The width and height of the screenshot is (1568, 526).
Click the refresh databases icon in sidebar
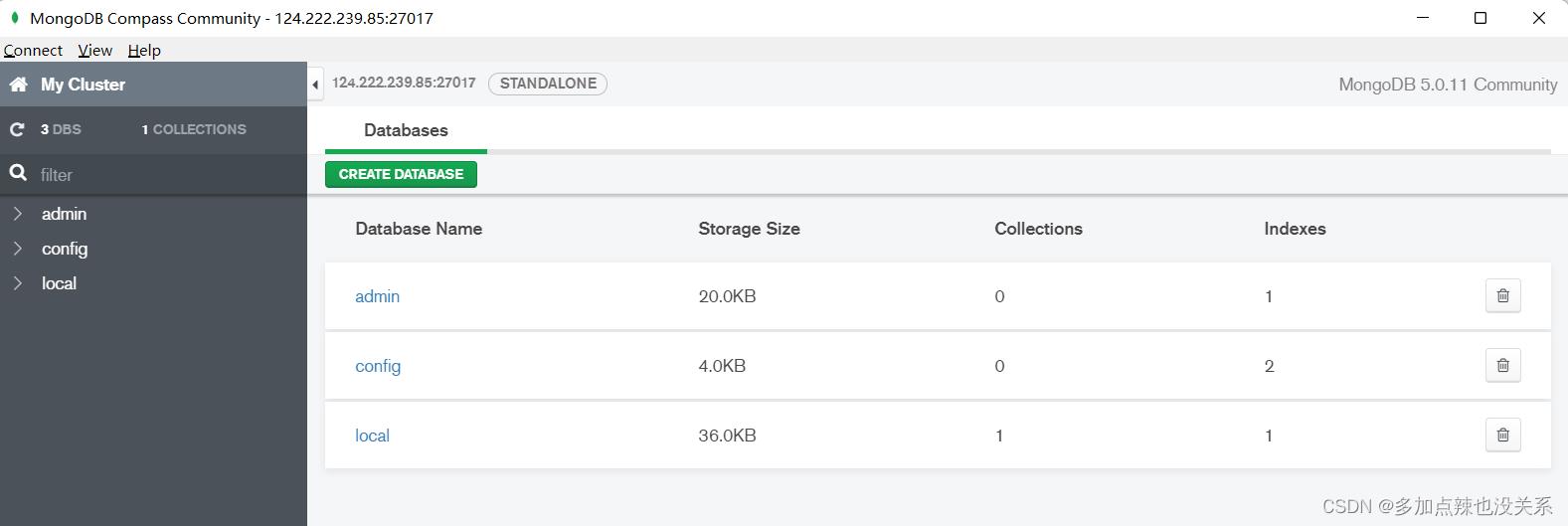(17, 129)
